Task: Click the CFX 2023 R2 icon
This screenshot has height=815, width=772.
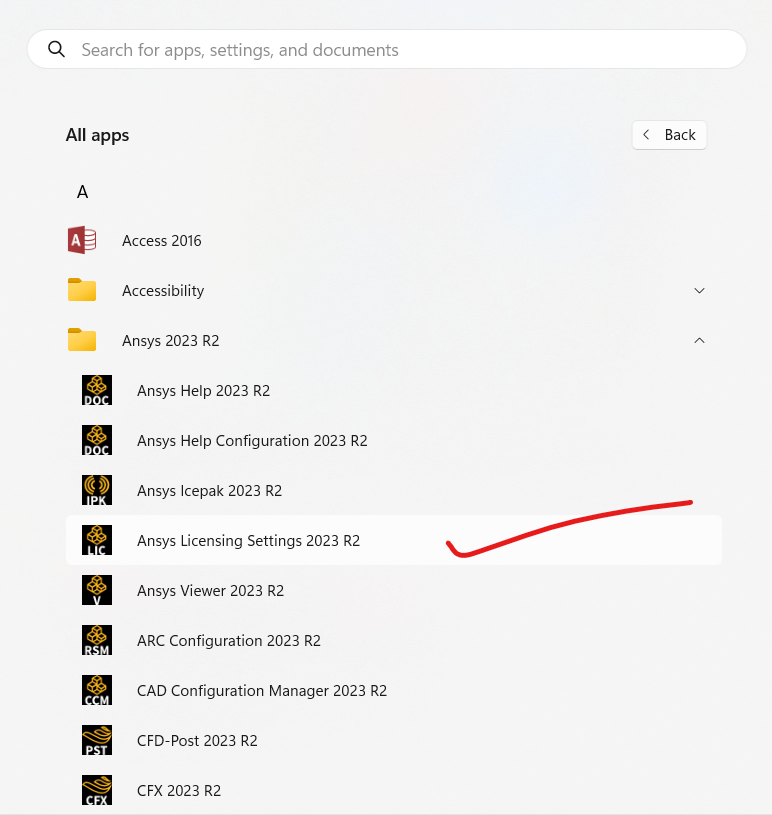Action: pyautogui.click(x=96, y=790)
